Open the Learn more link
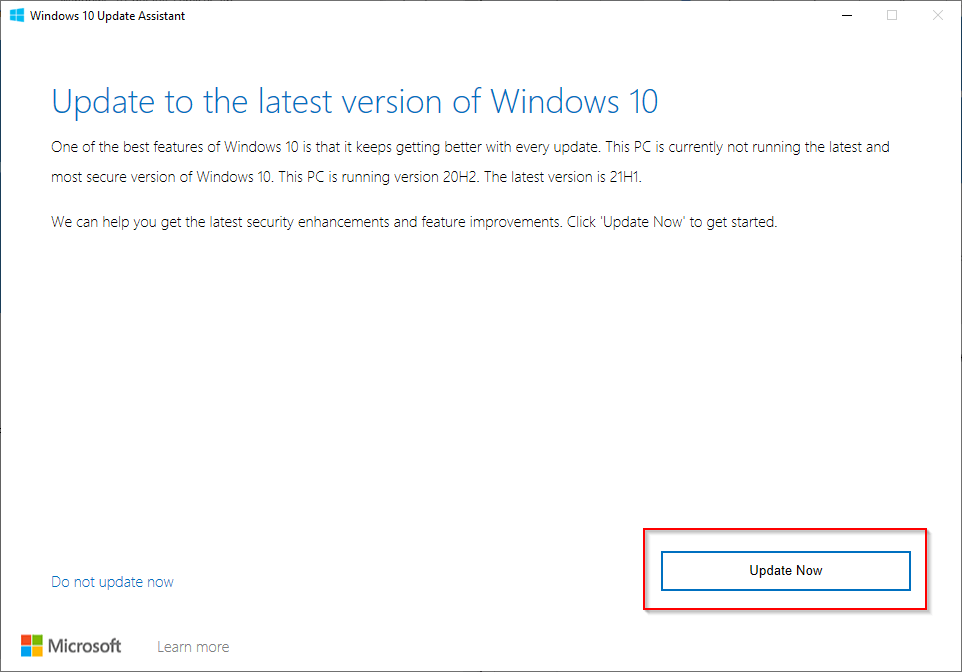 tap(193, 647)
